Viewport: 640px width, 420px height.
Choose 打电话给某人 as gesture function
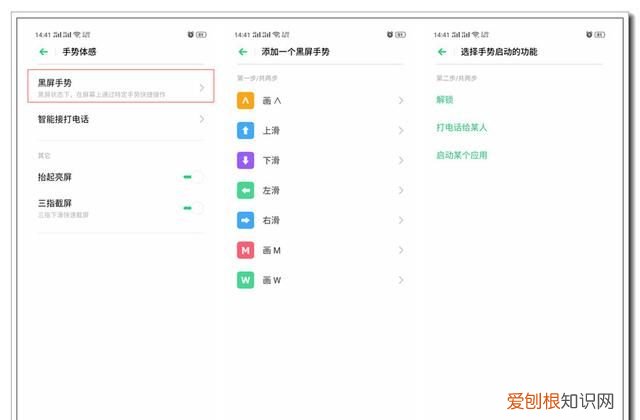click(x=462, y=128)
